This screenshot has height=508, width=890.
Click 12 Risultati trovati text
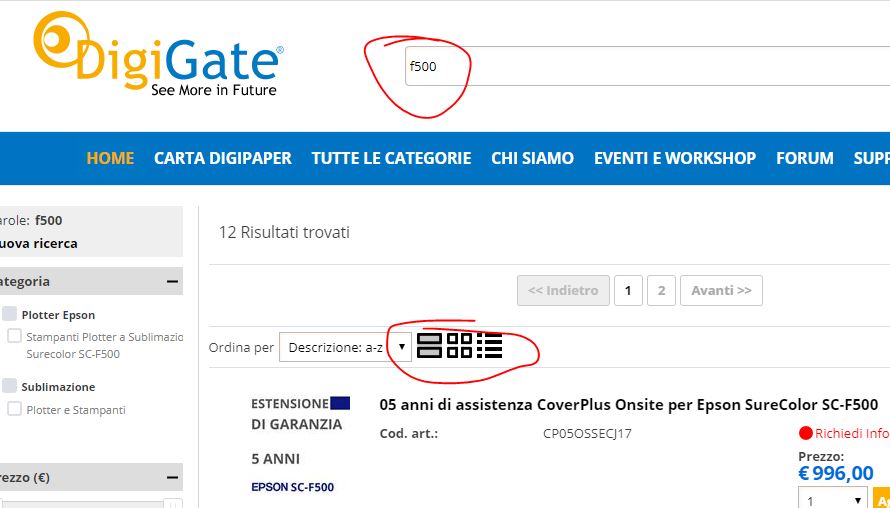pos(284,232)
